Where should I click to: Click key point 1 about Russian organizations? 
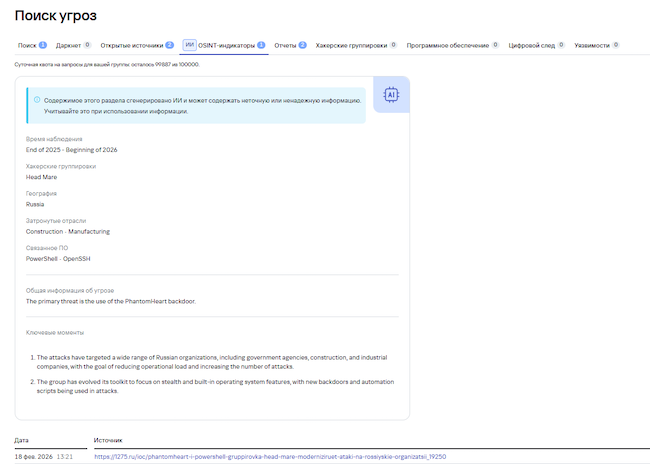(x=212, y=362)
